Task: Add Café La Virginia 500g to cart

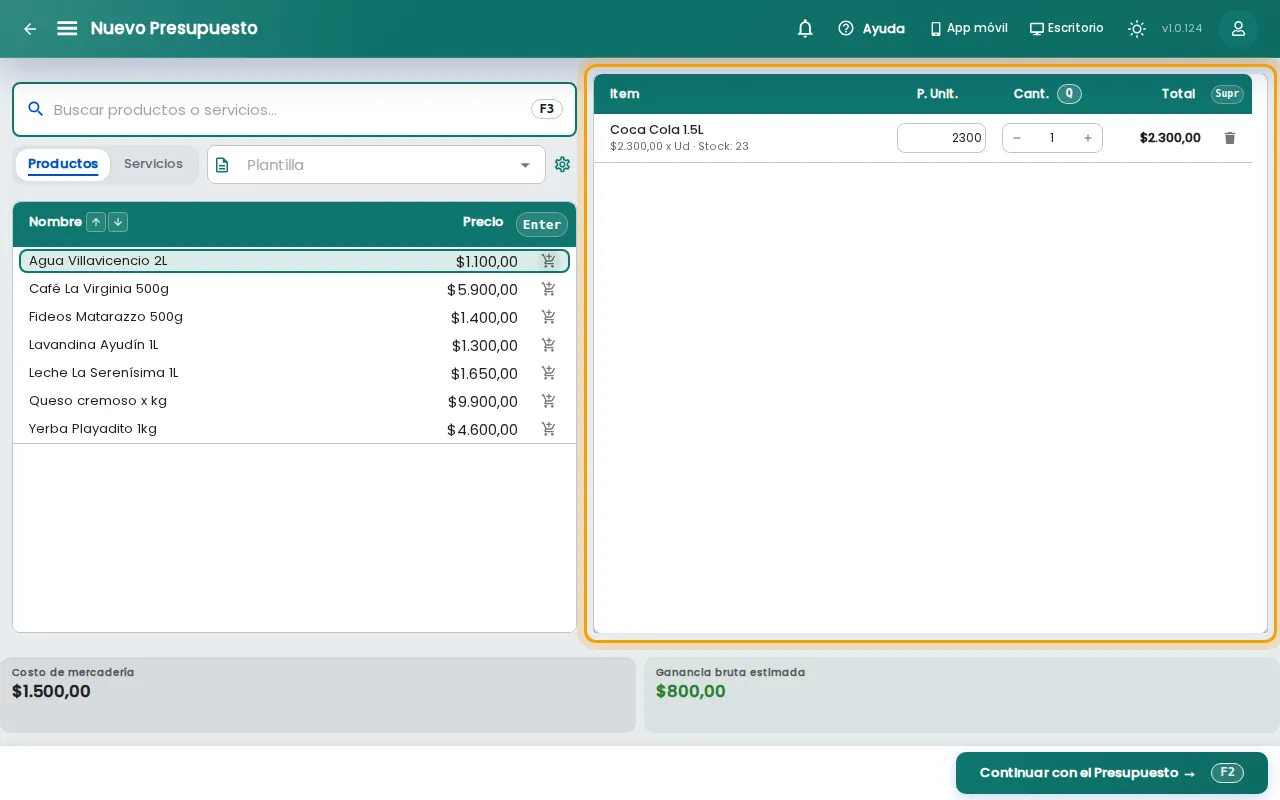Action: click(x=548, y=289)
